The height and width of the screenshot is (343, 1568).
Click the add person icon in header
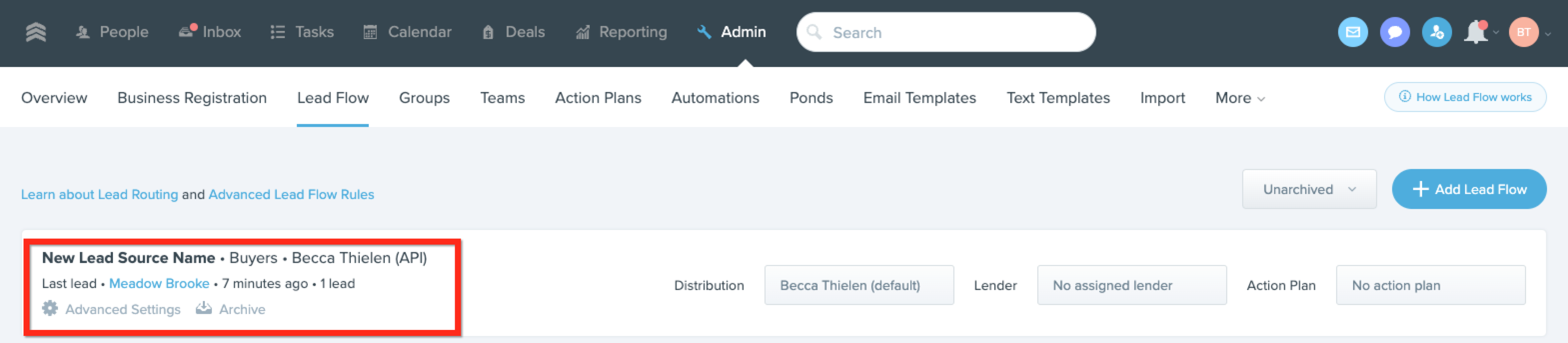tap(1437, 32)
